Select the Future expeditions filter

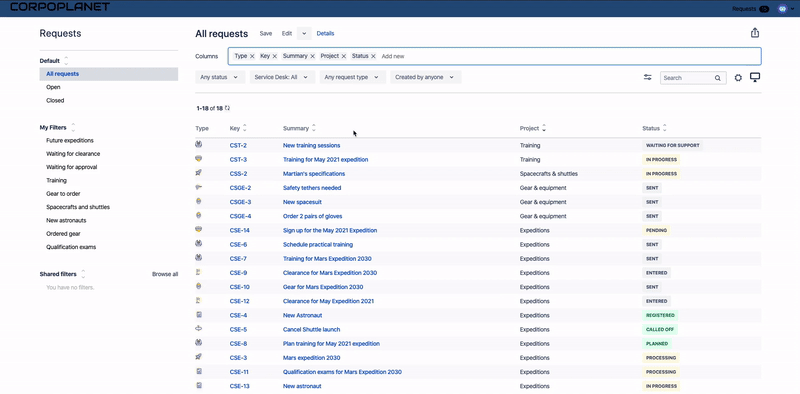70,140
